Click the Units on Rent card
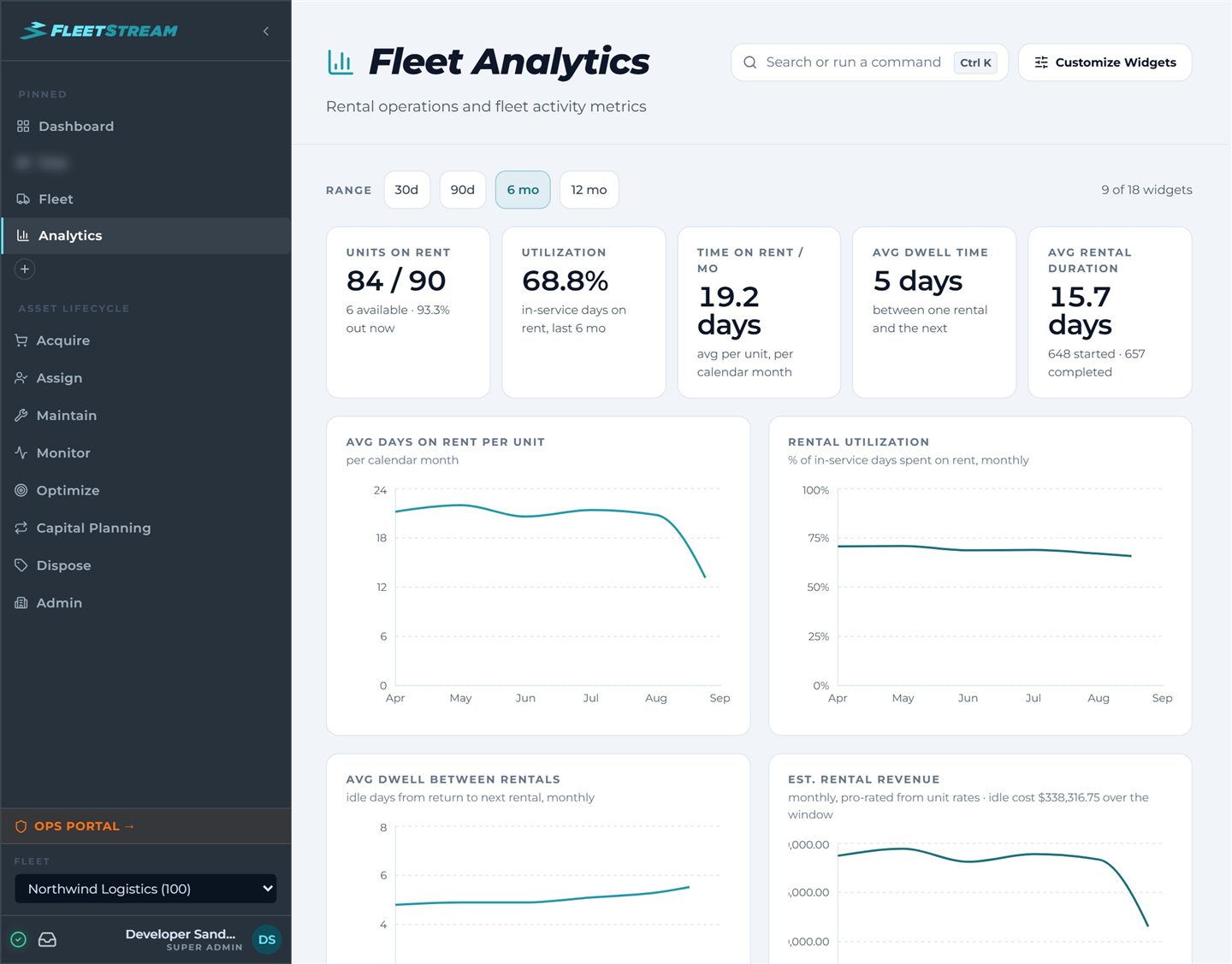This screenshot has width=1232, height=964. 408,312
